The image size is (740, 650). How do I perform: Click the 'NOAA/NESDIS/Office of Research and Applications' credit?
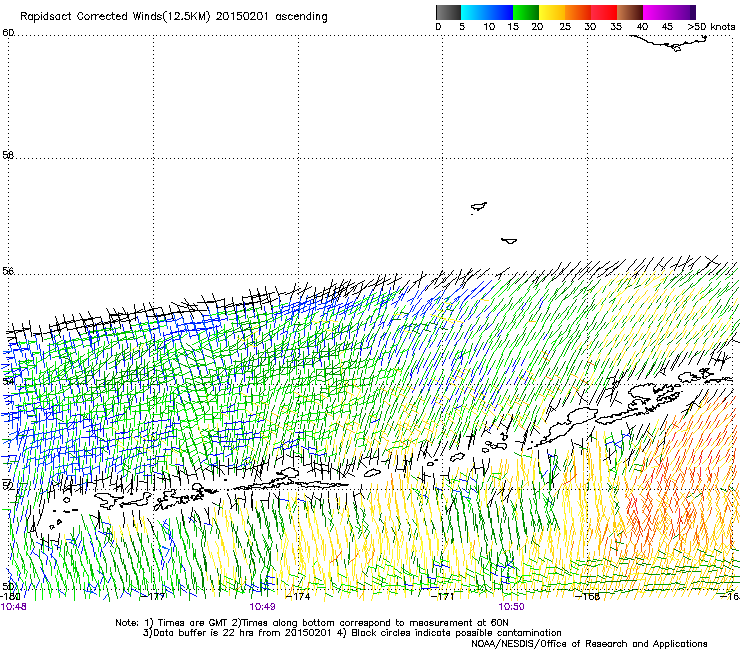point(589,644)
